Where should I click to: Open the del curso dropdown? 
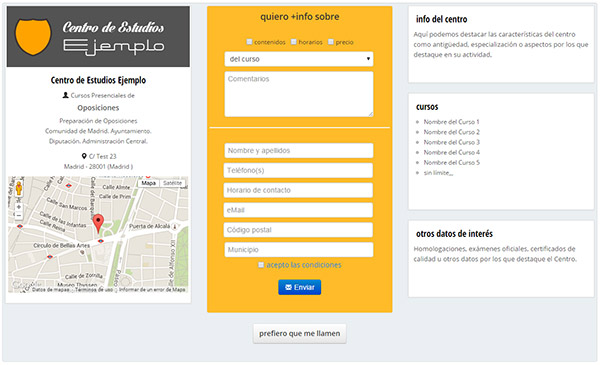tap(299, 59)
